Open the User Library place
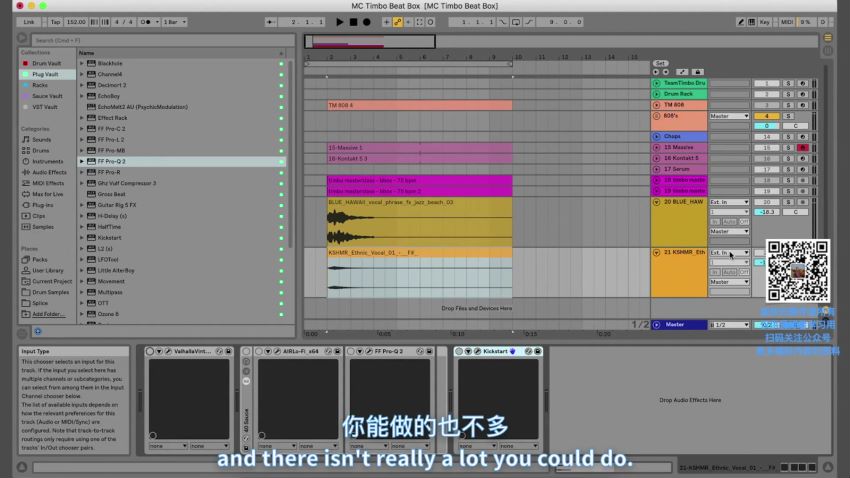This screenshot has height=478, width=850. tap(47, 270)
